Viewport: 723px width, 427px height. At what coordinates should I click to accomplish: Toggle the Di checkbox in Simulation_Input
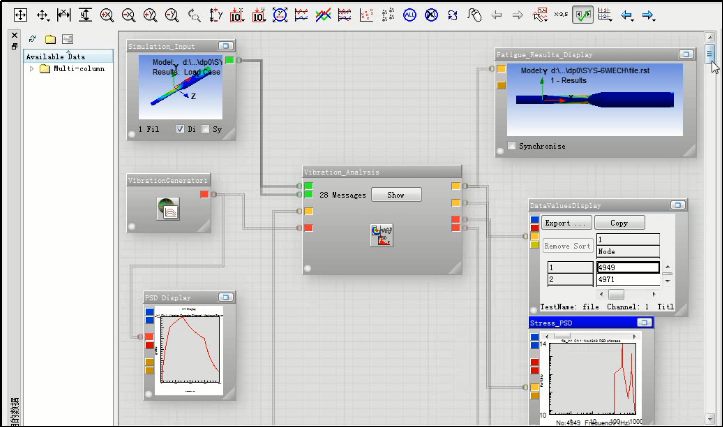tap(180, 129)
